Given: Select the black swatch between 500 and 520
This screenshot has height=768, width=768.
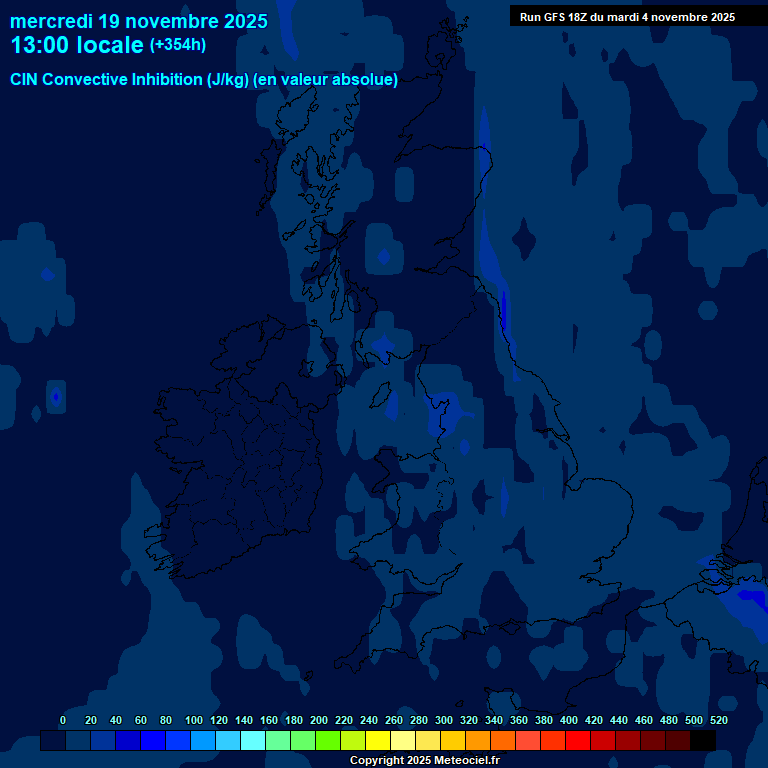Looking at the screenshot, I should coord(702,740).
